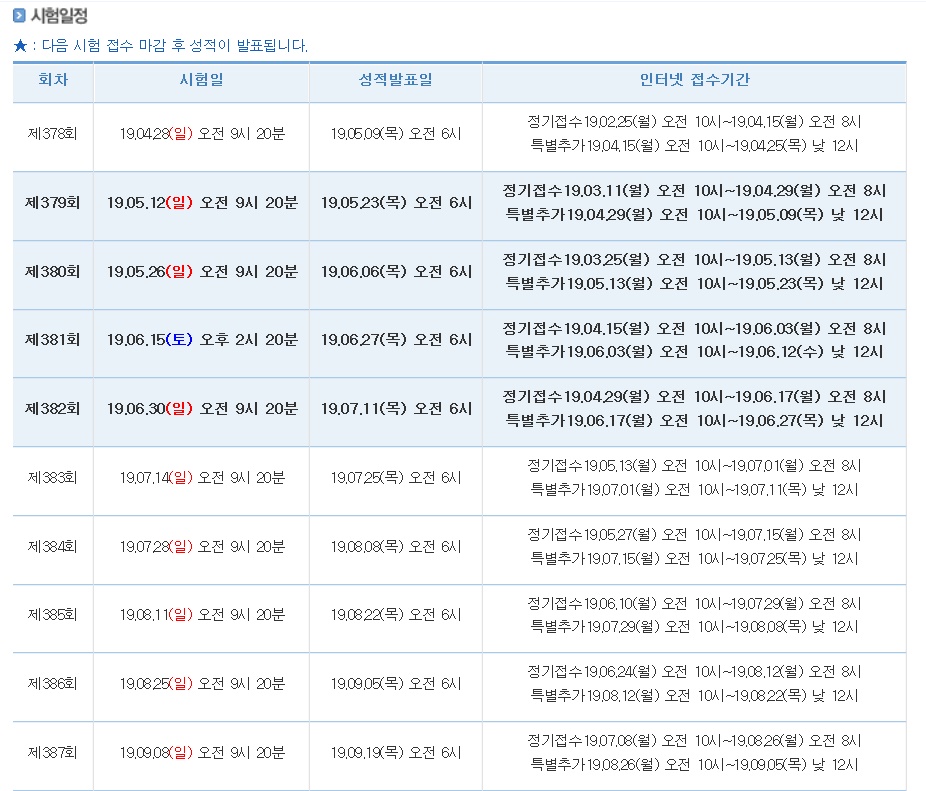926x791 pixels.
Task: Click score release date 19.08.22(목) 오전 6시
Action: pyautogui.click(x=396, y=615)
